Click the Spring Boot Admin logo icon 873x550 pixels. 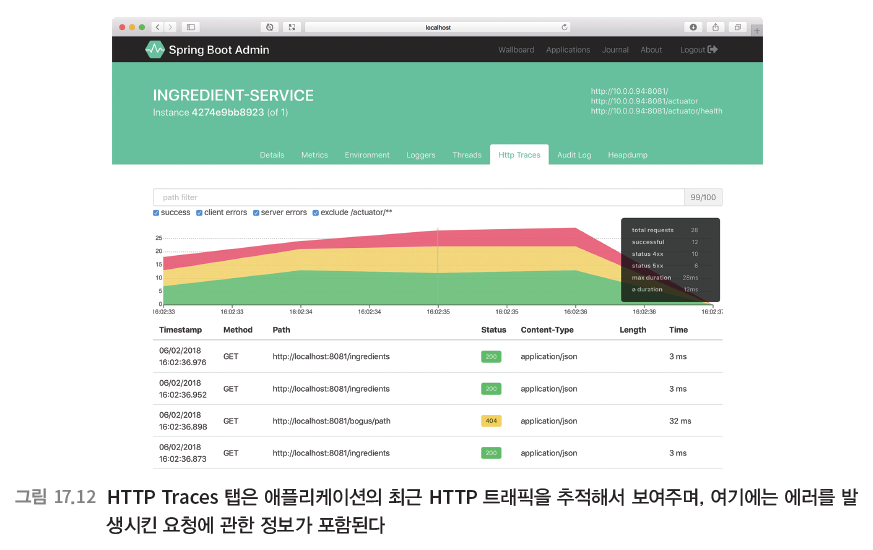pos(155,50)
